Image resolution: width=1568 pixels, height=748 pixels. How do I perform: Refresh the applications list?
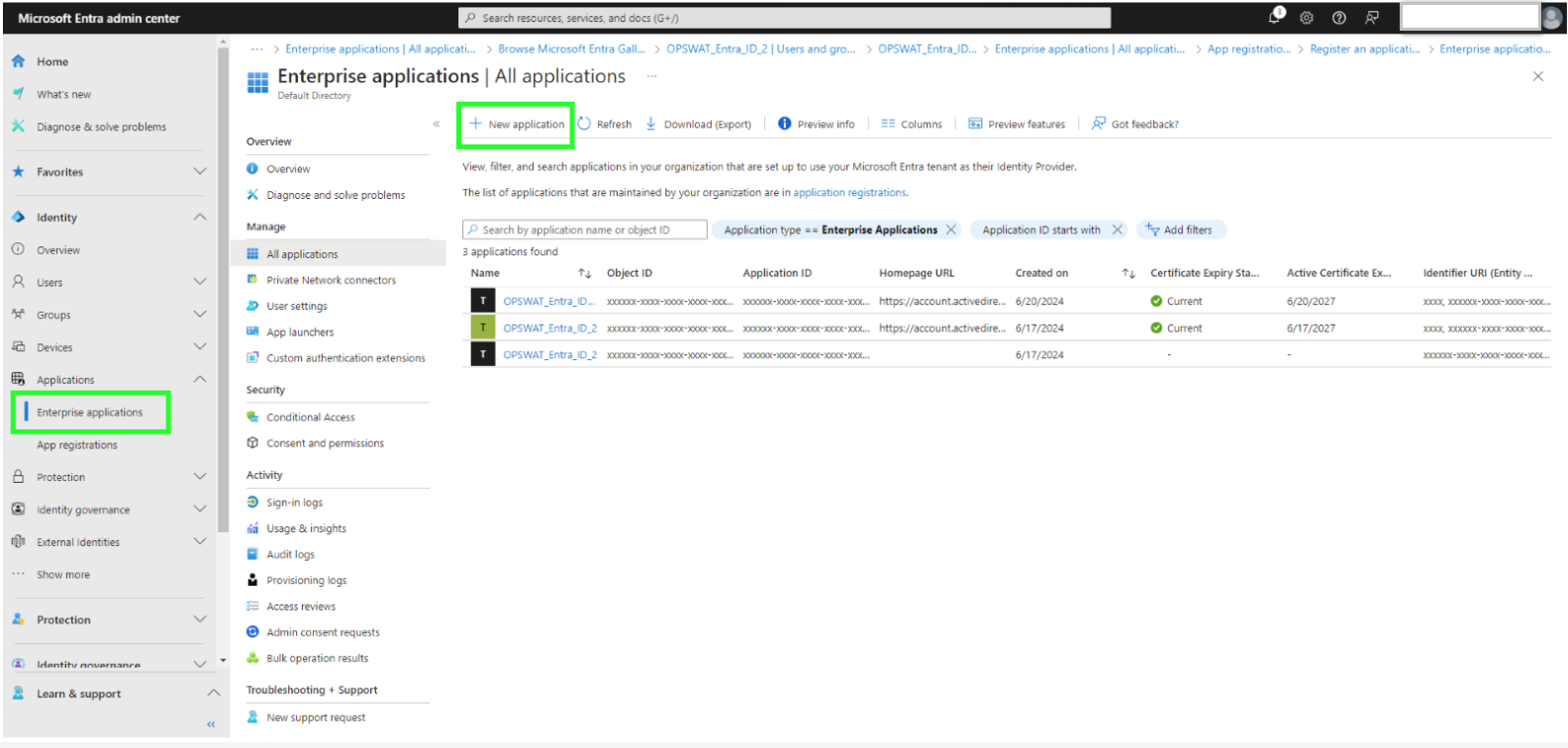[x=605, y=125]
